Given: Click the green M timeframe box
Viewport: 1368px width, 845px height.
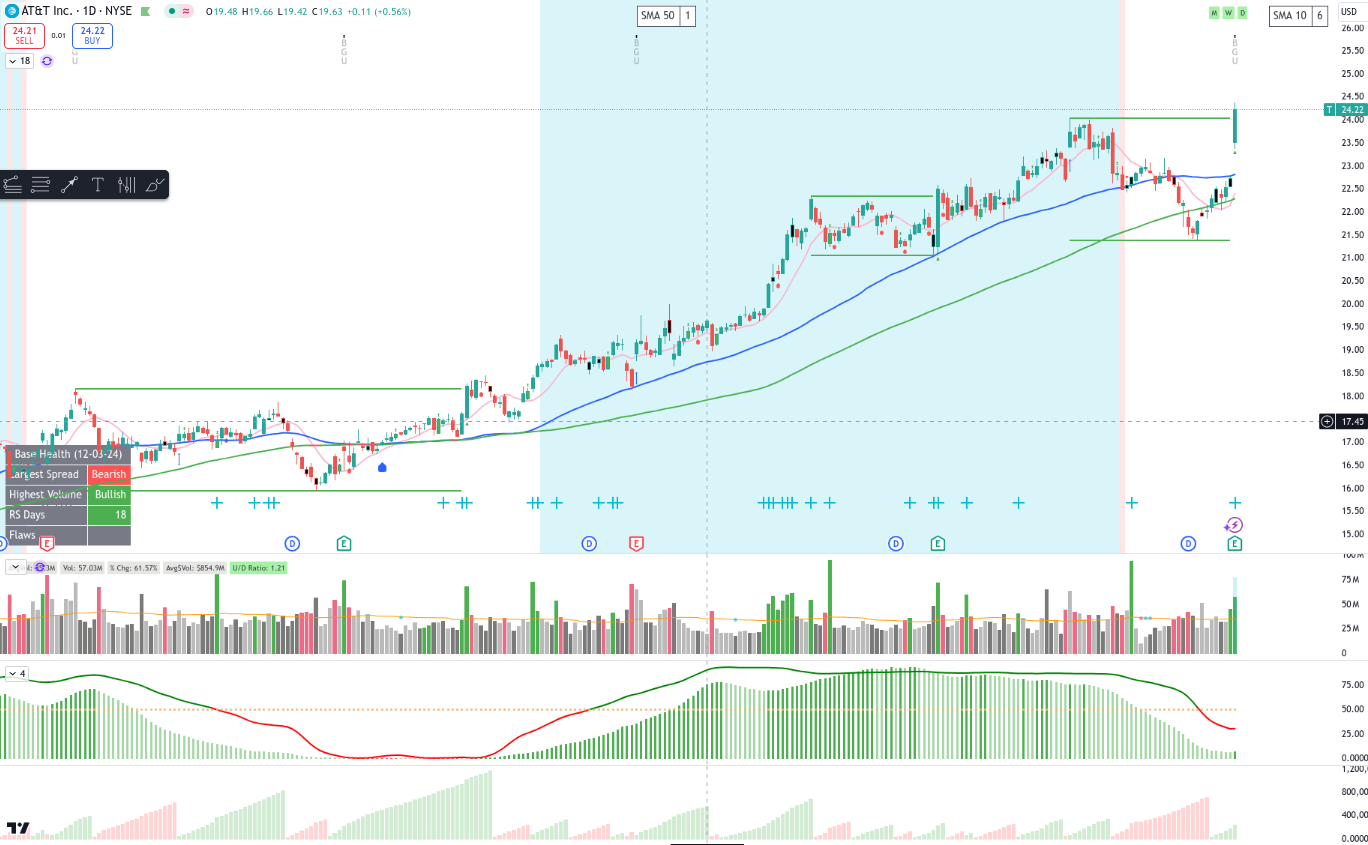Looking at the screenshot, I should pos(1214,13).
